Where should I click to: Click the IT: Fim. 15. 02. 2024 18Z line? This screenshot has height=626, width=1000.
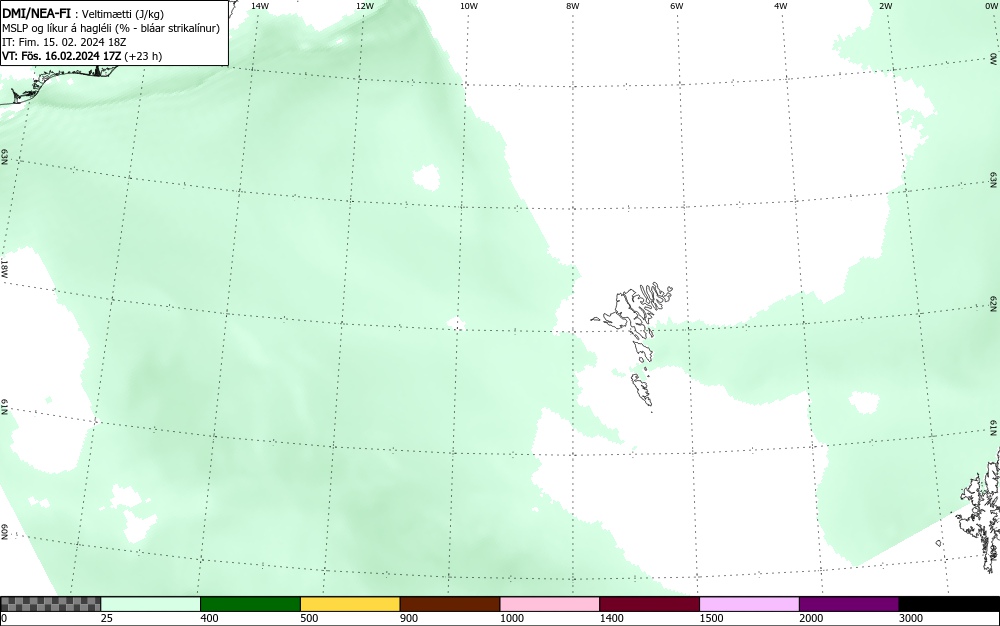[64, 42]
